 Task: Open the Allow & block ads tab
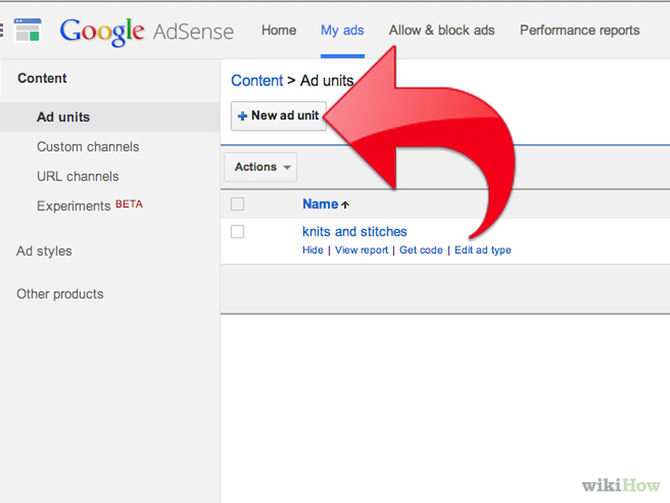tap(441, 30)
